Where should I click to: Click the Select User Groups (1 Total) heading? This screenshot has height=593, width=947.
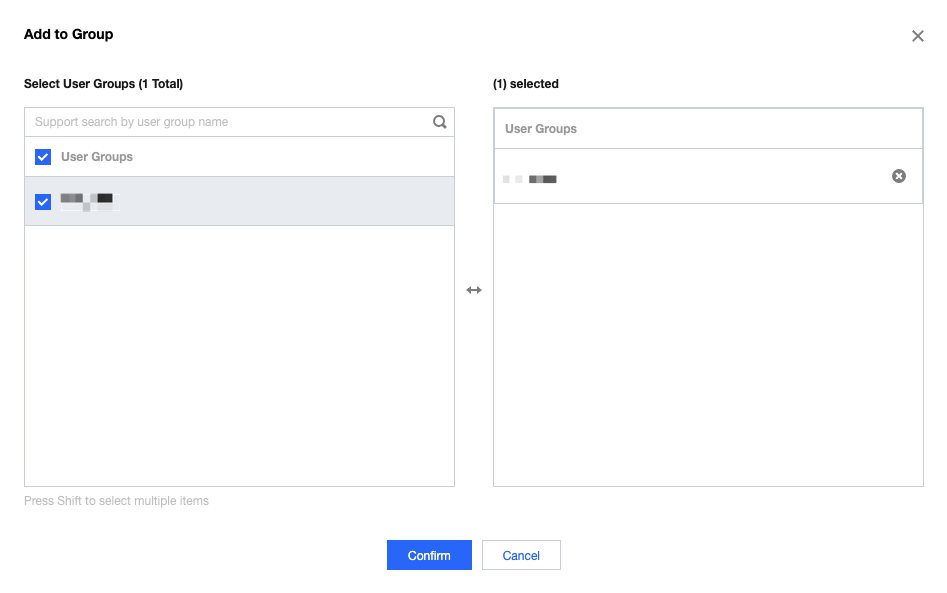pos(103,84)
